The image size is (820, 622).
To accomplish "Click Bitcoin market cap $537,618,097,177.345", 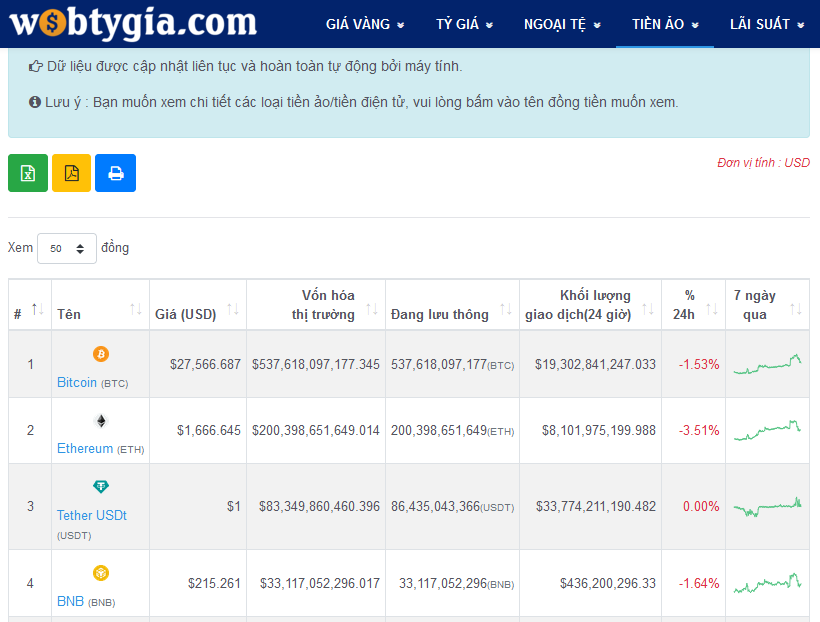I will pyautogui.click(x=316, y=364).
